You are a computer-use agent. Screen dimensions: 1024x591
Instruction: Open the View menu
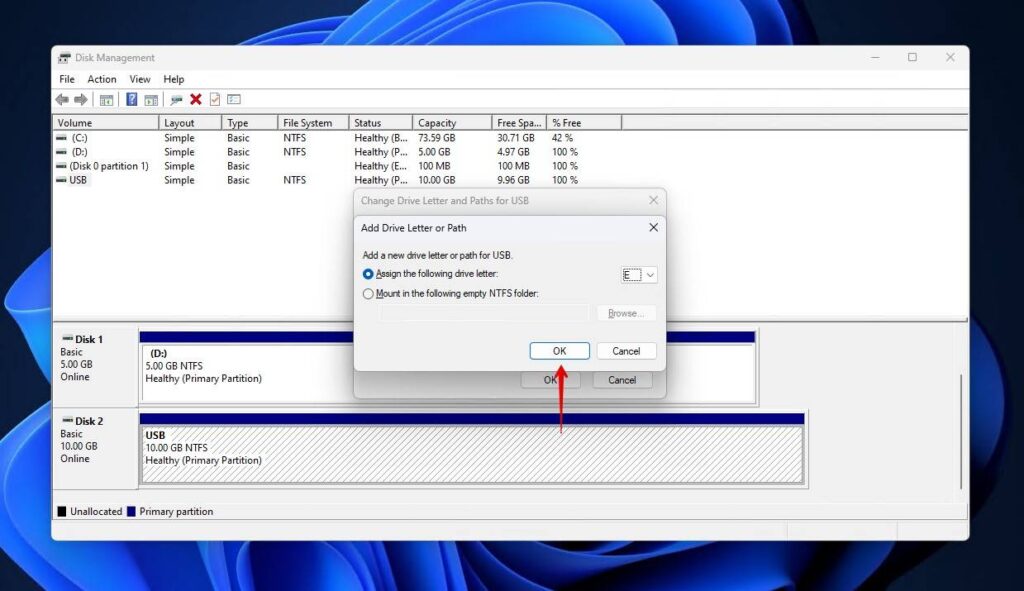pos(139,78)
